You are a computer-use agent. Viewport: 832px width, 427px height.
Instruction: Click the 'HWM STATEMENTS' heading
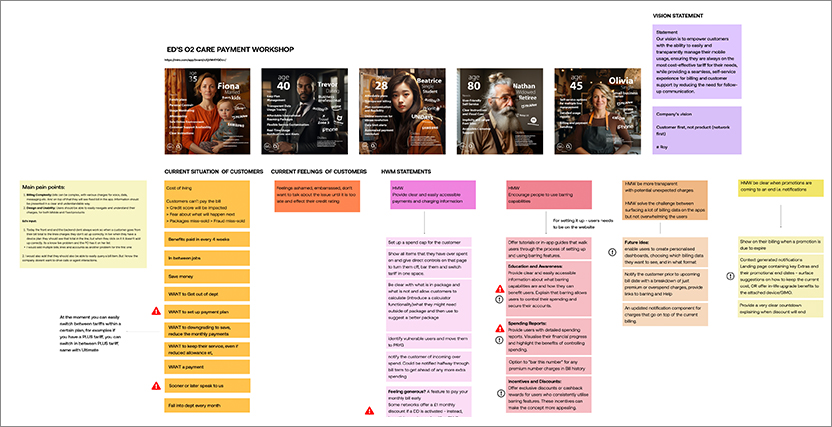(406, 171)
